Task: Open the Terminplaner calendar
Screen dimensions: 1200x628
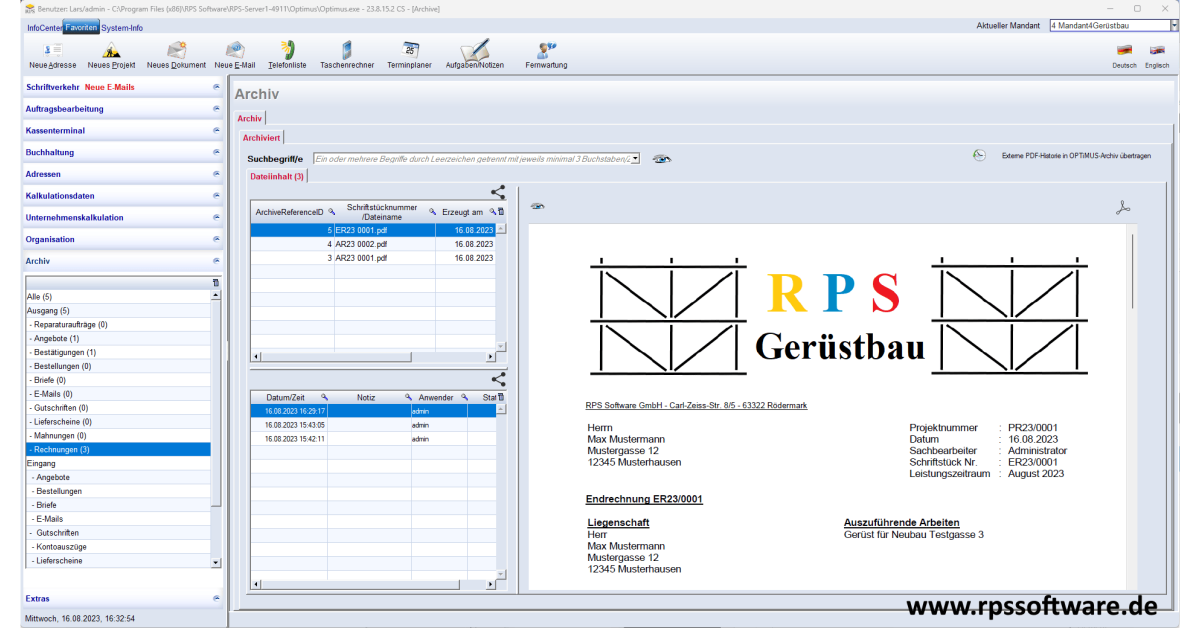Action: pos(410,55)
